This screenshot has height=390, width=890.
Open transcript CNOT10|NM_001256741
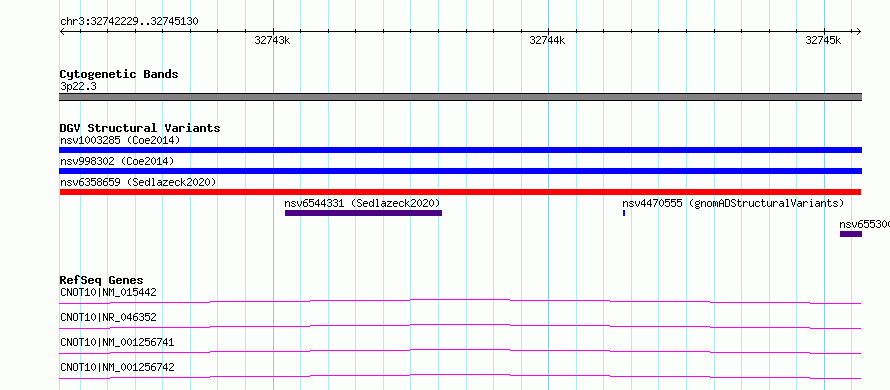[x=117, y=342]
